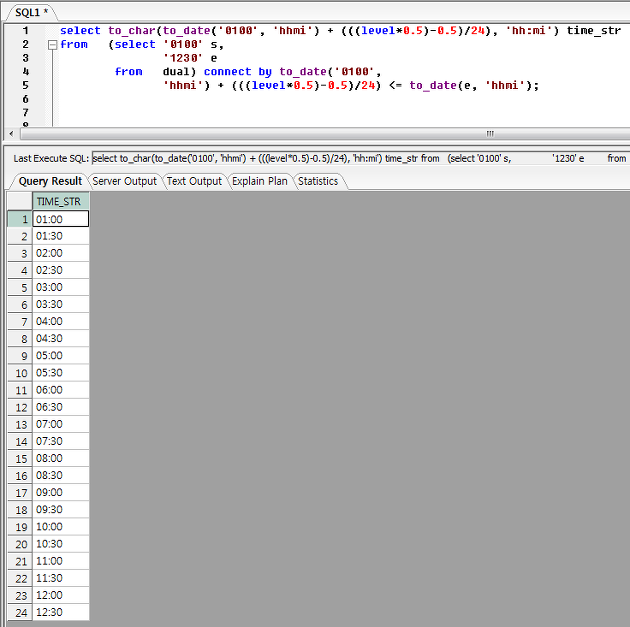Select row header 24 in results

[20, 613]
